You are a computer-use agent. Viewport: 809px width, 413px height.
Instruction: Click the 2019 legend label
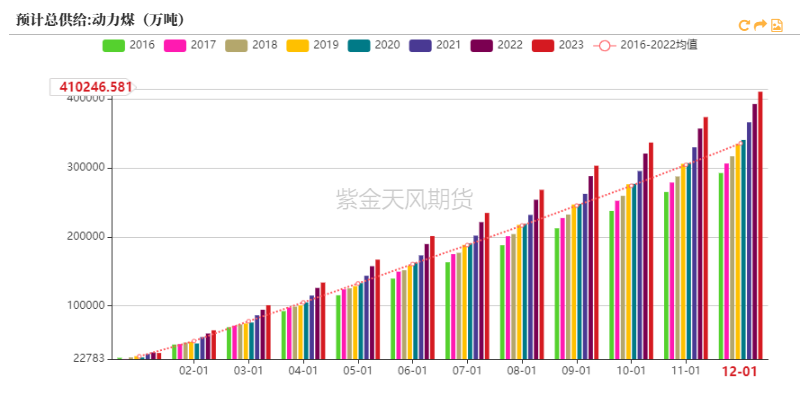click(x=326, y=45)
